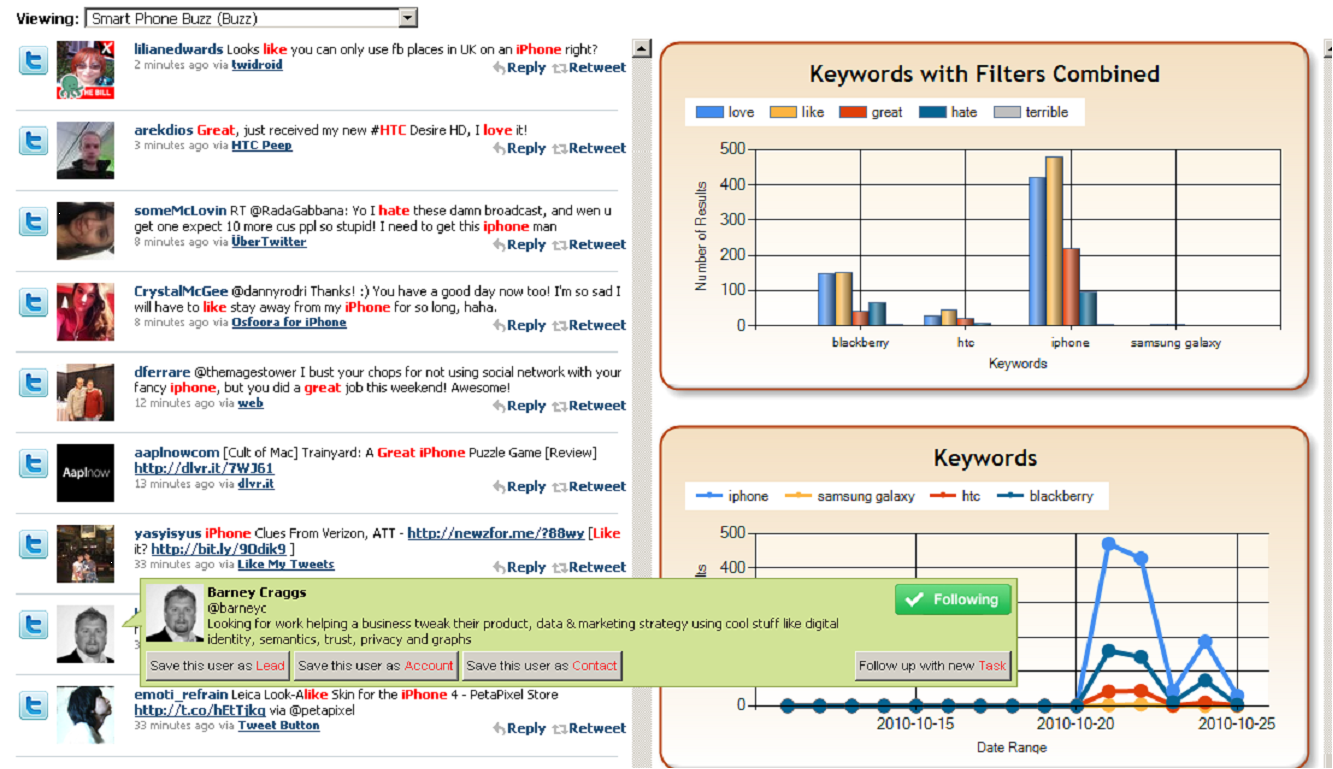The image size is (1333, 769).
Task: Retweet someMcLovin tweet
Action: 590,244
